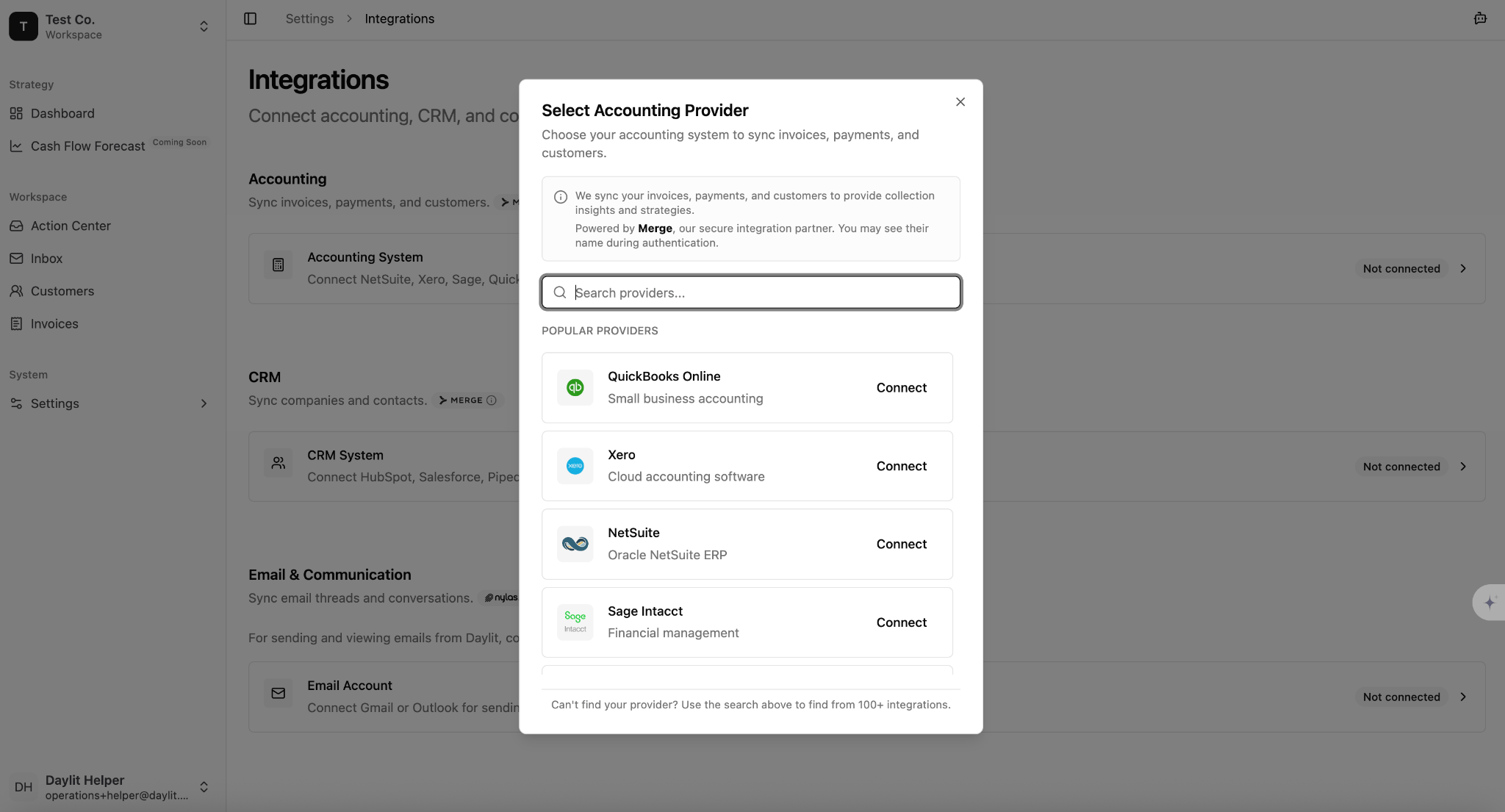Click the 'Email & Communication' section heading
1505x812 pixels.
pyautogui.click(x=329, y=575)
